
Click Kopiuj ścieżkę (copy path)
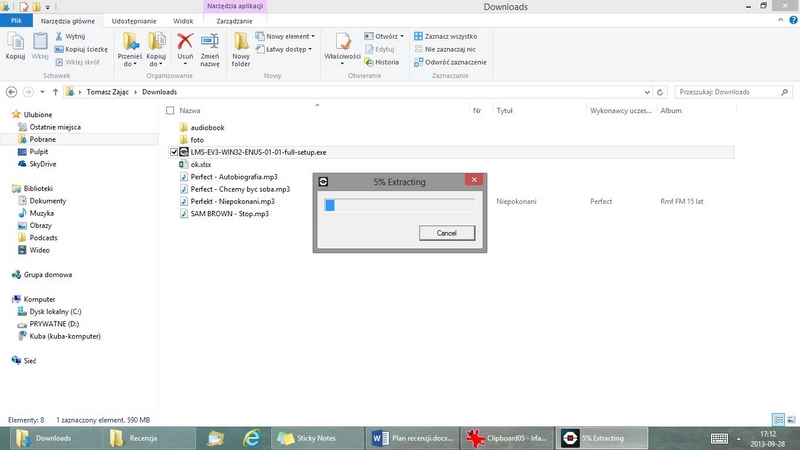[x=81, y=49]
